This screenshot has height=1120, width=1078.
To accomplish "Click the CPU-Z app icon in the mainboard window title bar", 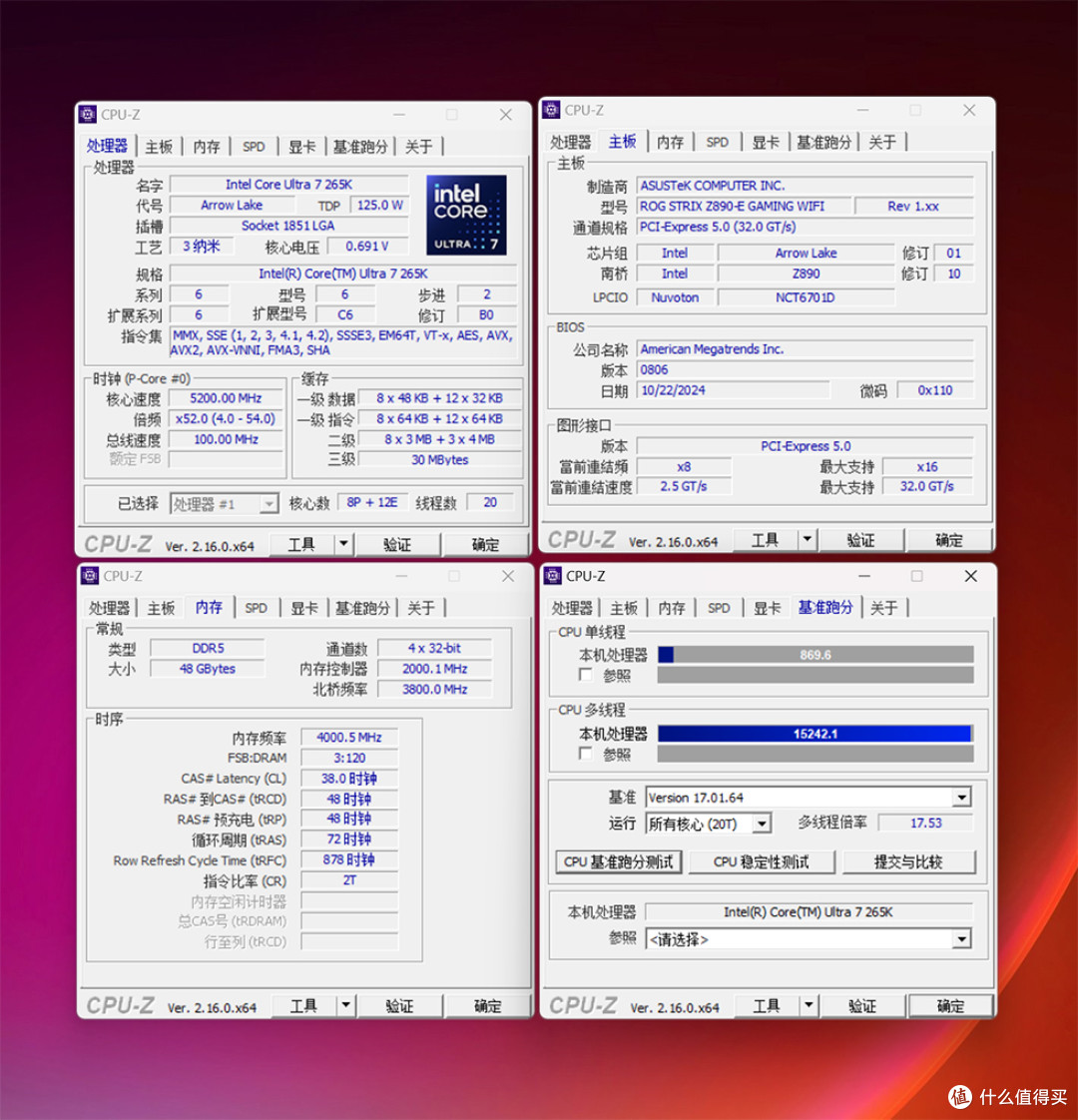I will [x=552, y=110].
